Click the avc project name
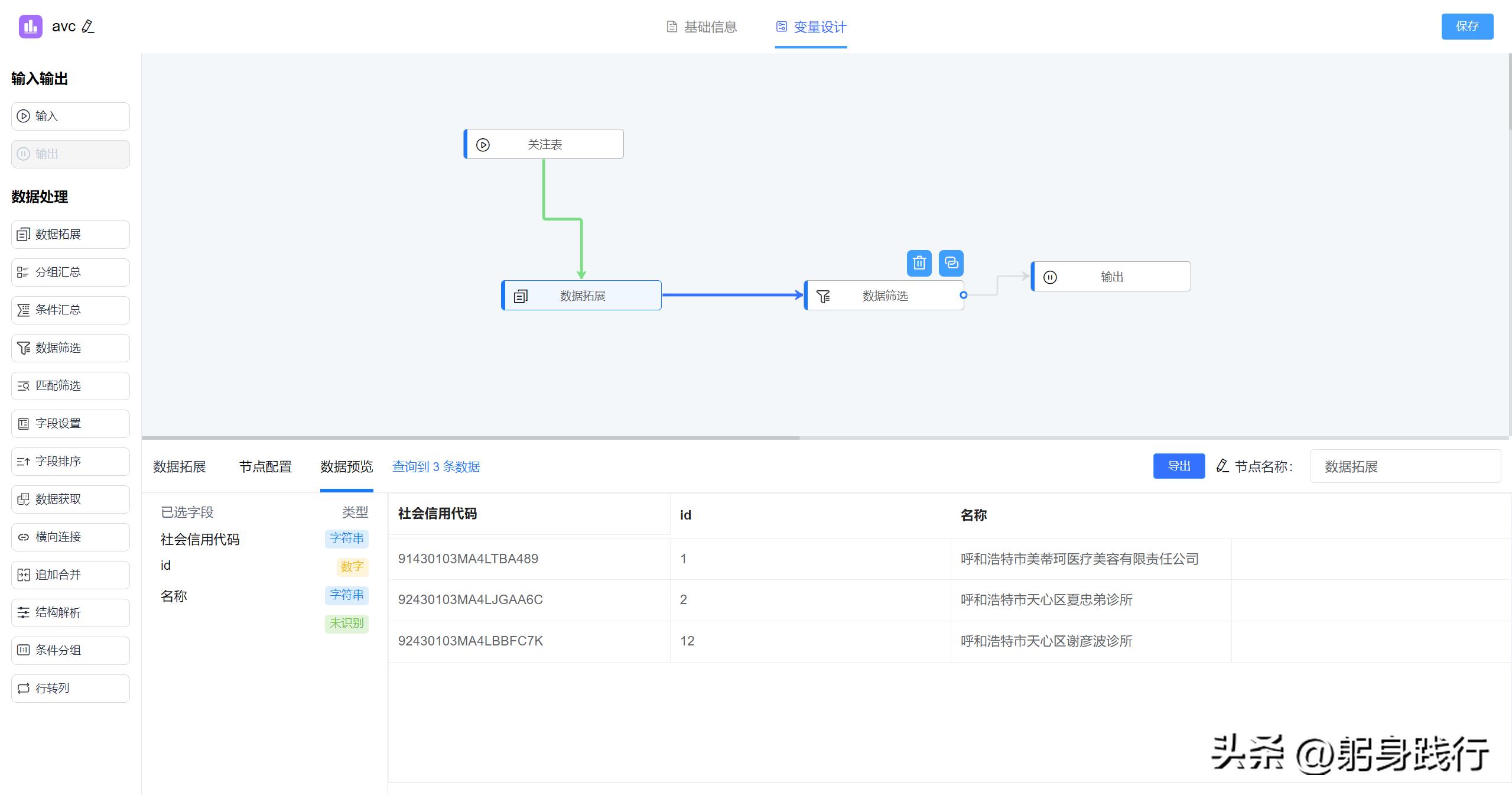 coord(64,27)
